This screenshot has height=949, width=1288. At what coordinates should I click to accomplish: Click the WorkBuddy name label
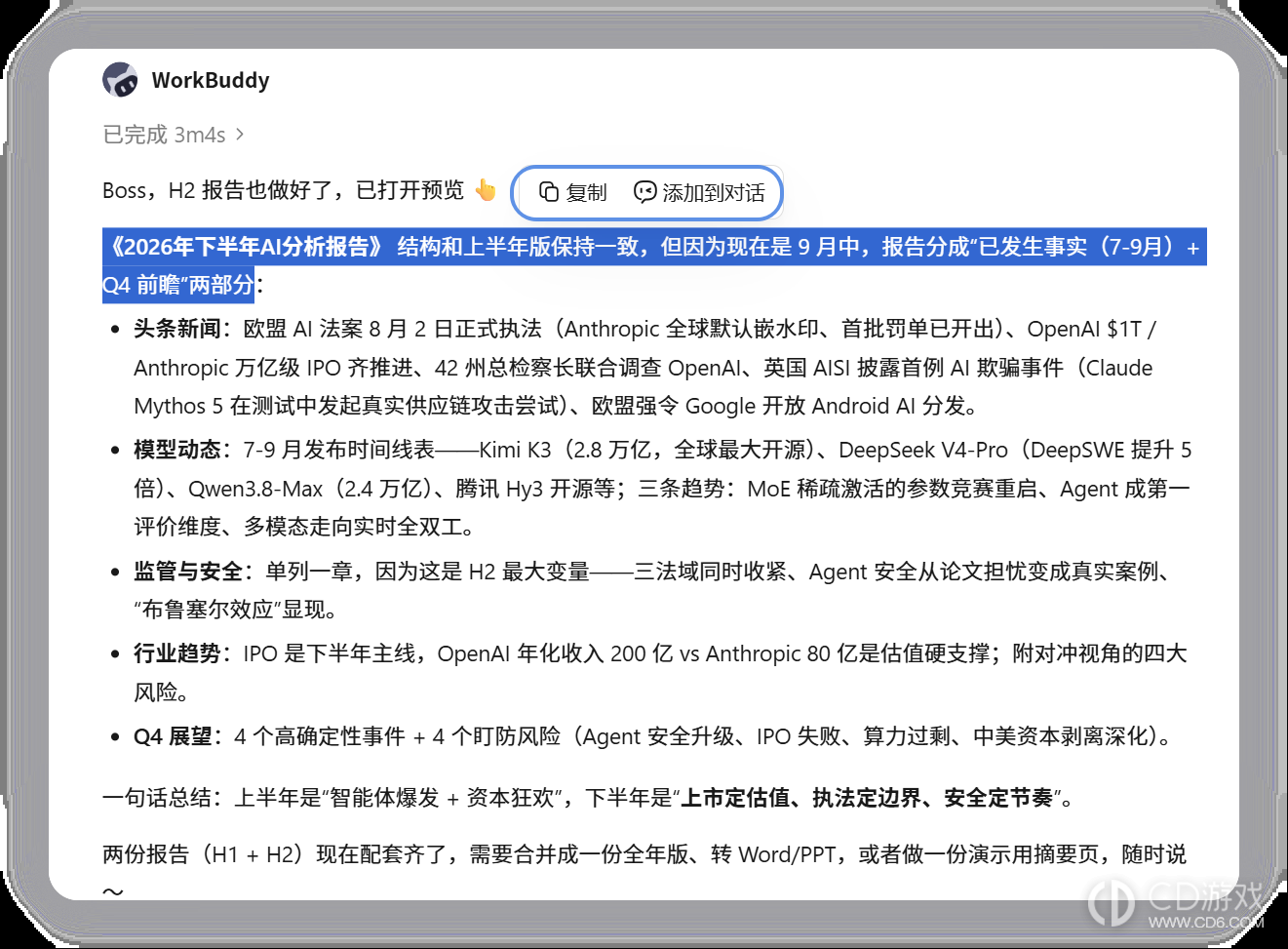point(211,81)
